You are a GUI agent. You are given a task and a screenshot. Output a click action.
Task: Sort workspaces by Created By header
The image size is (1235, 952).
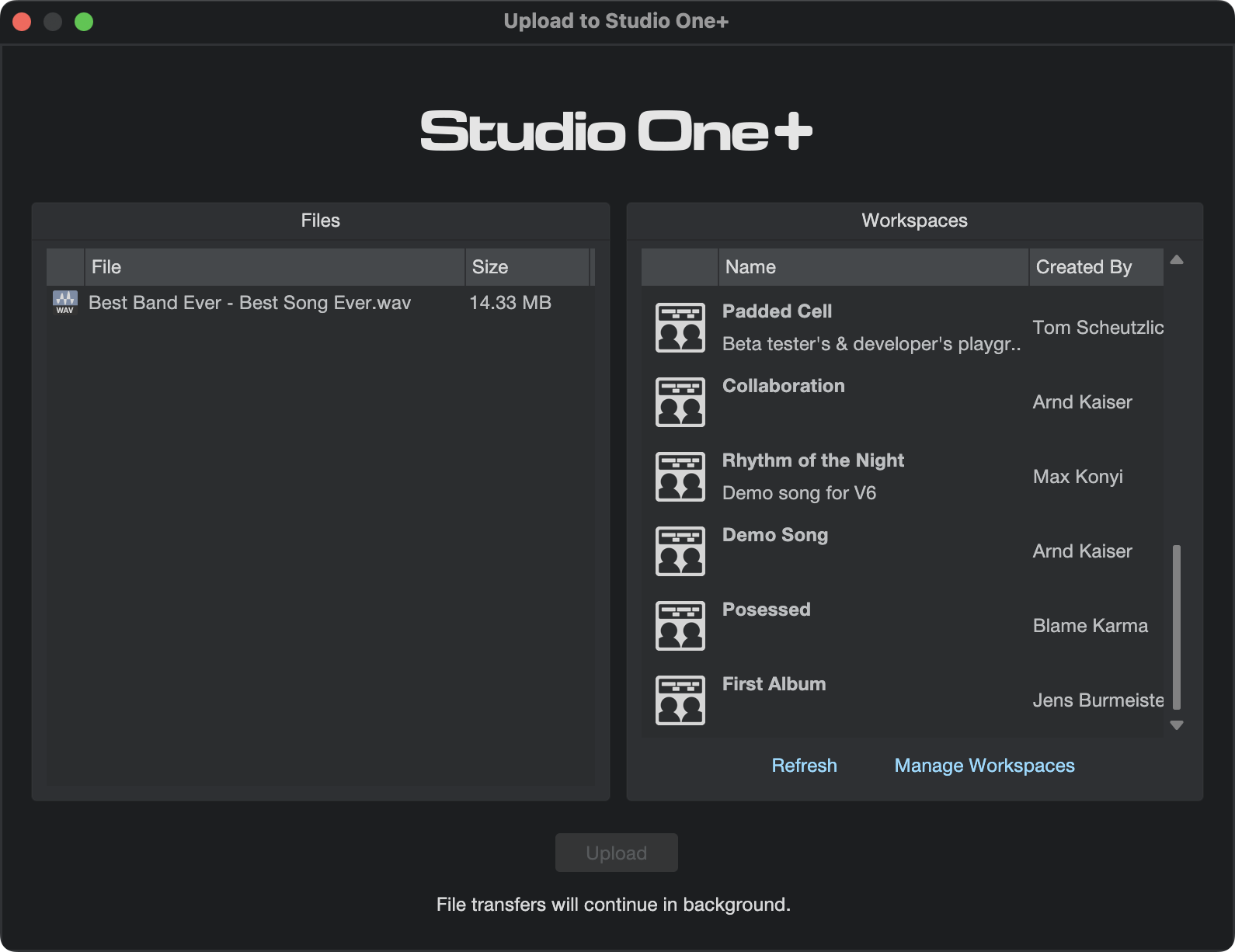(1096, 267)
